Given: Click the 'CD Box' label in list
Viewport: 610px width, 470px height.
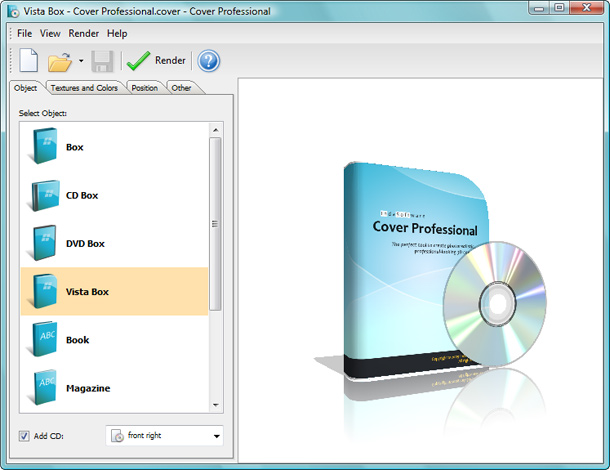Looking at the screenshot, I should point(82,195).
